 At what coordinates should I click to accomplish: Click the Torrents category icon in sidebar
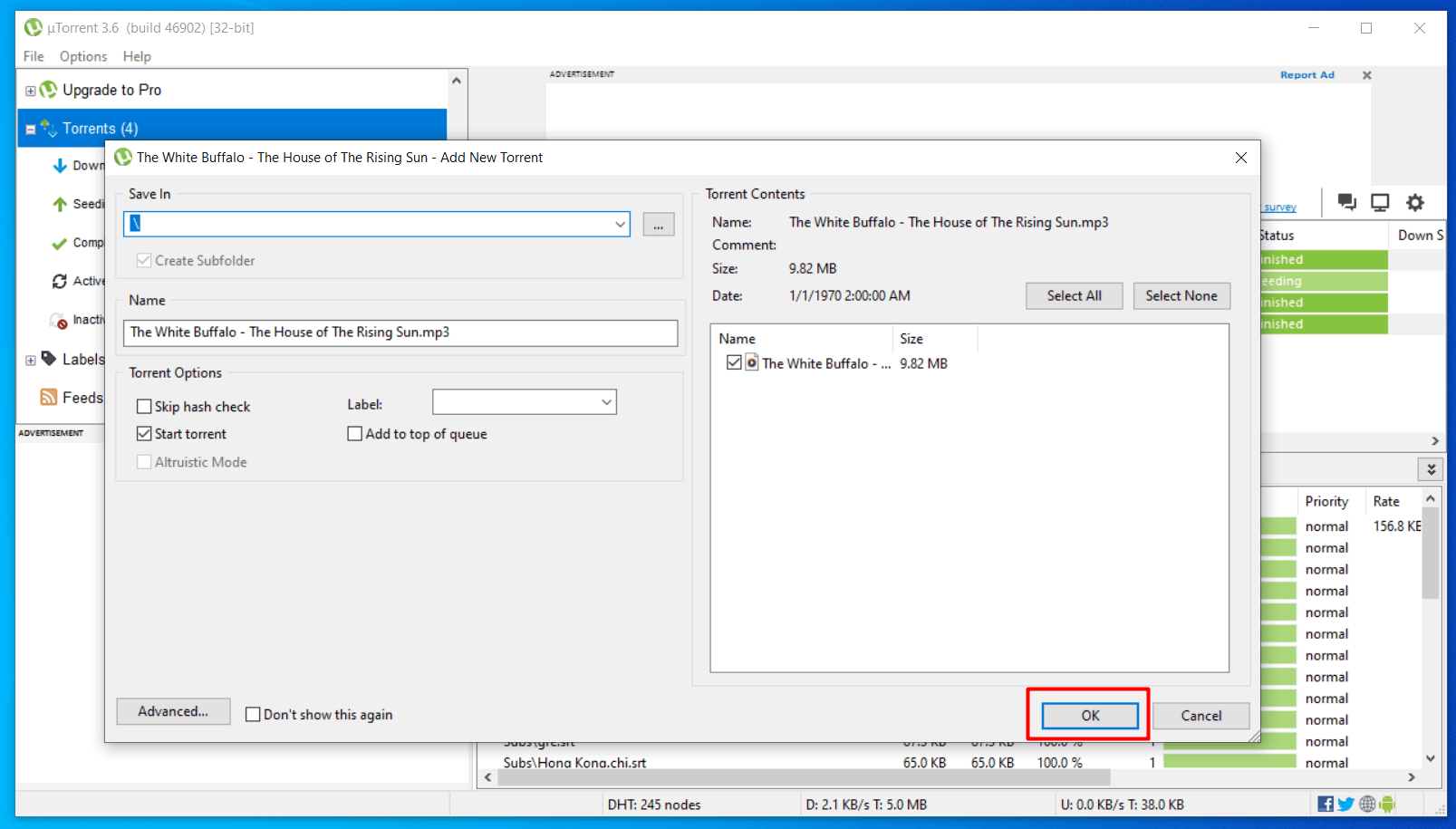pyautogui.click(x=48, y=129)
